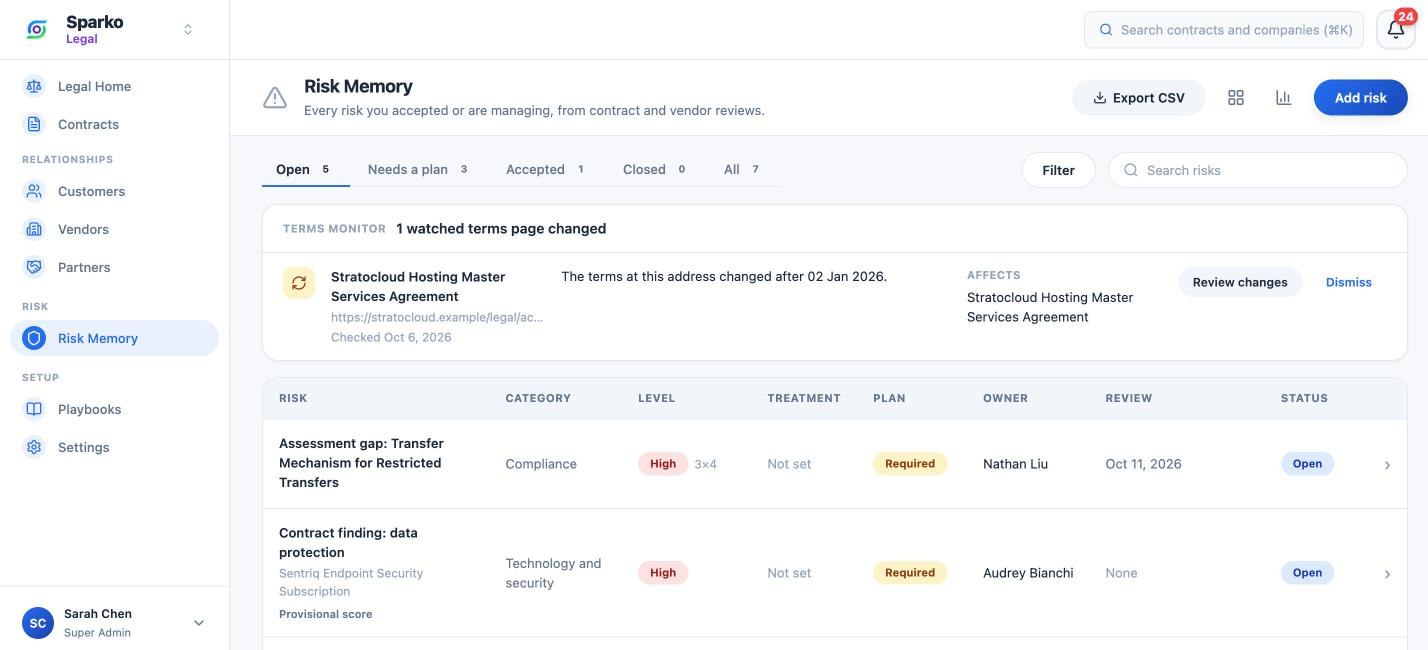
Task: Click the Risk Memory warning triangle icon
Action: point(275,97)
